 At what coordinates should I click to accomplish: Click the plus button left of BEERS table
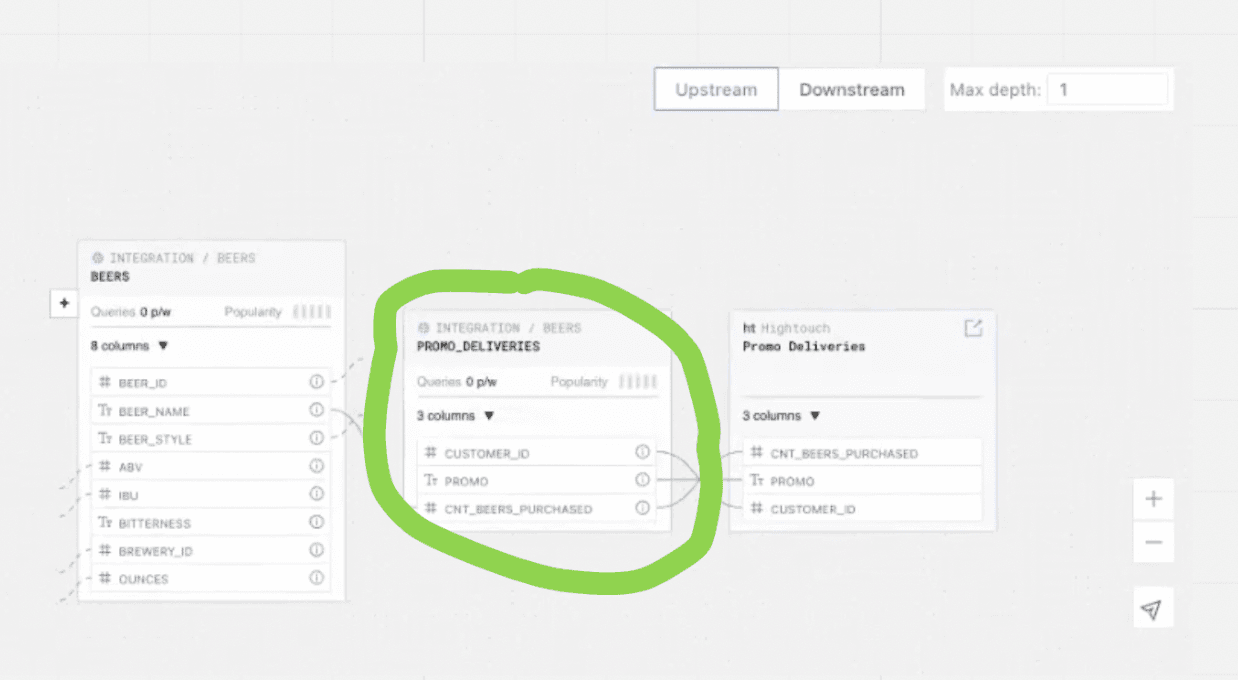click(x=63, y=303)
